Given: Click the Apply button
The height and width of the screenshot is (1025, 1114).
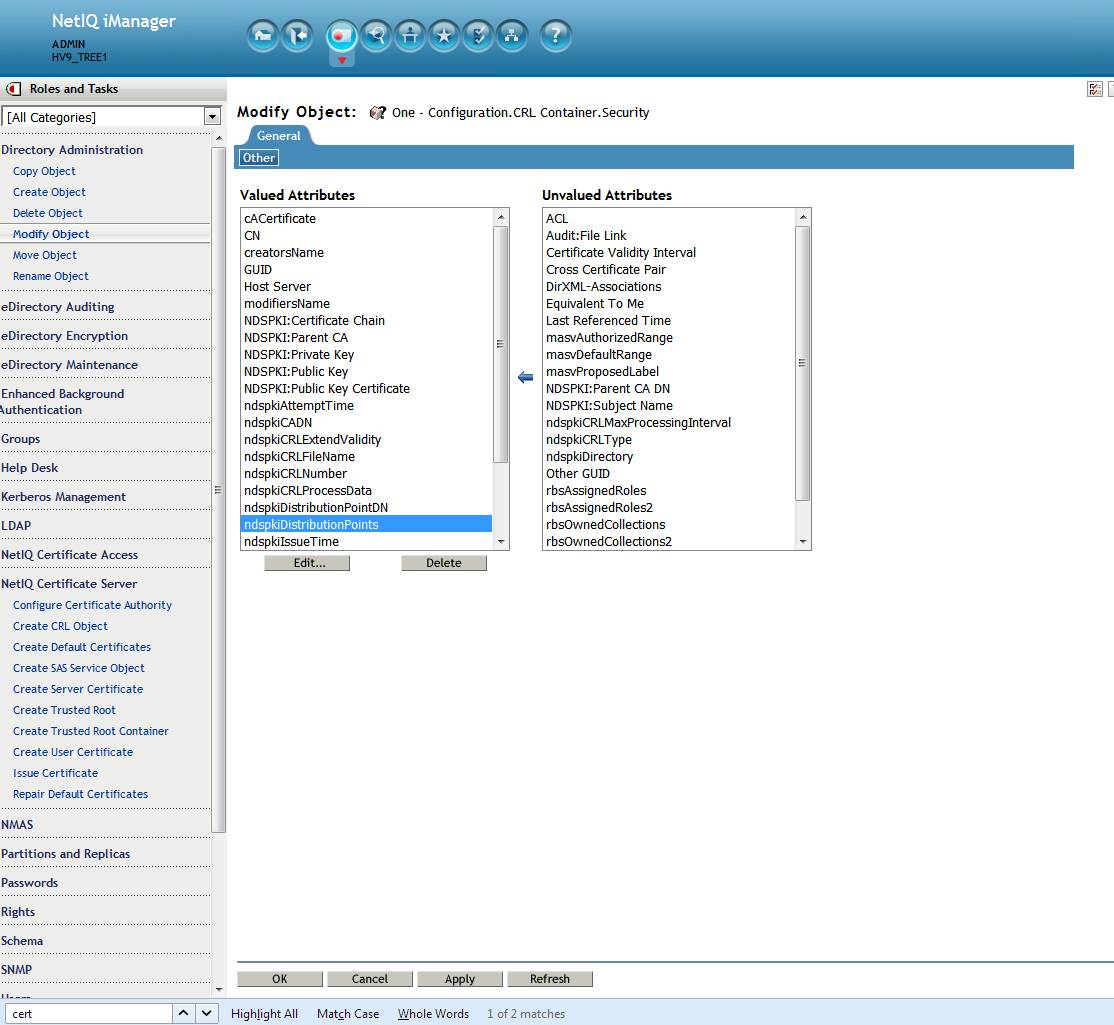Looking at the screenshot, I should 460,979.
